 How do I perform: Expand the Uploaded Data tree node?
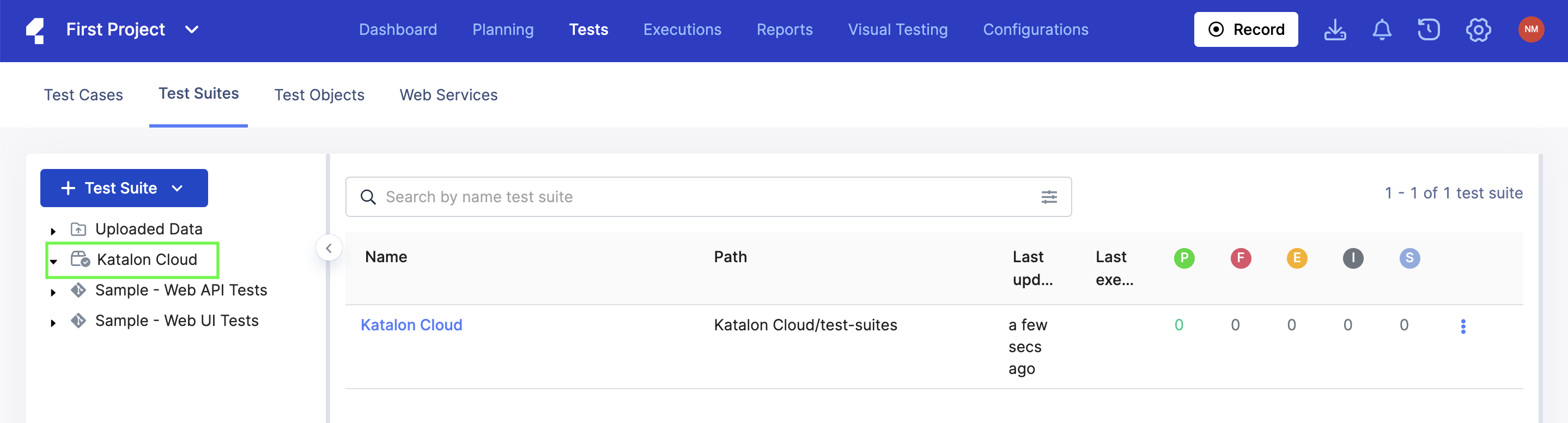[53, 231]
